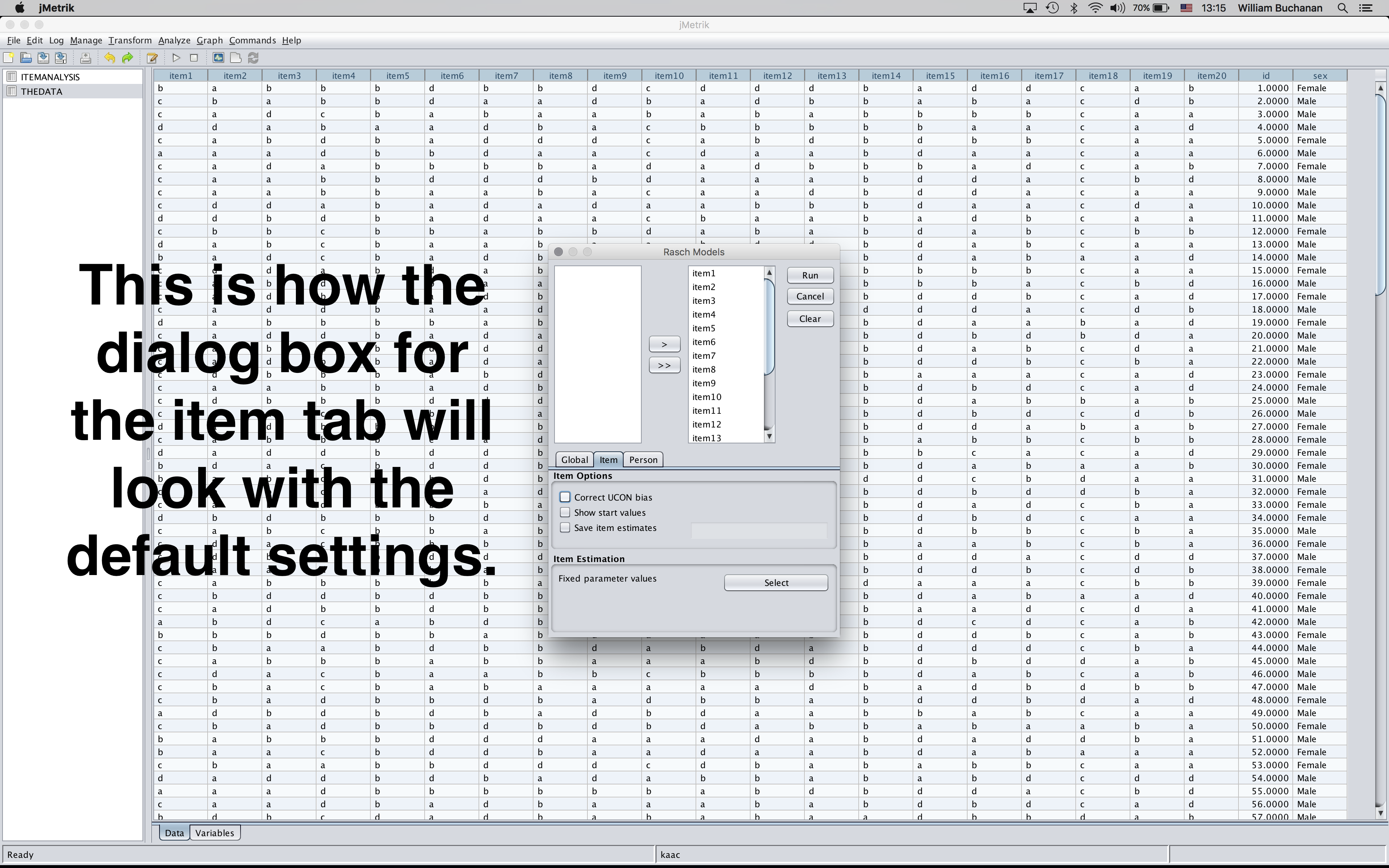Select THEDATA in the table list
1389x868 pixels.
(x=73, y=91)
